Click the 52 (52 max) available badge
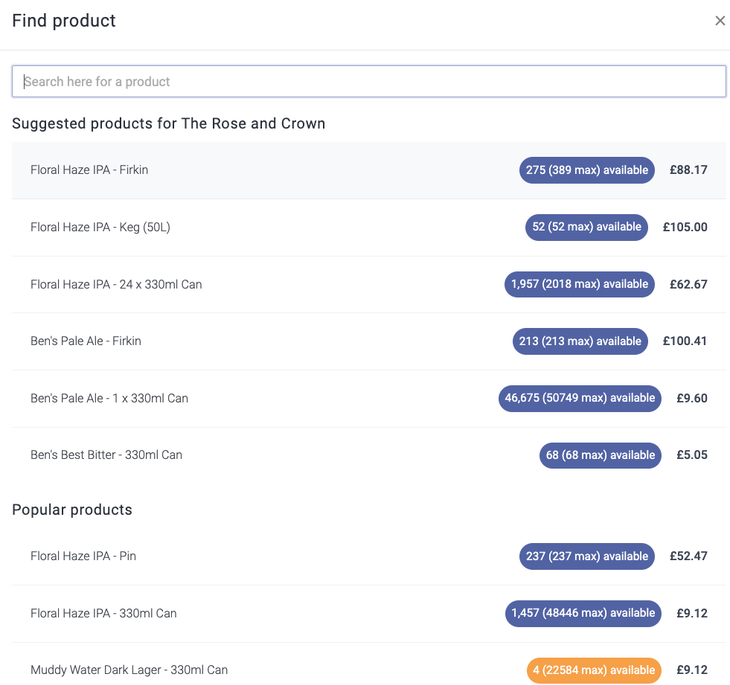This screenshot has height=685, width=730. [x=587, y=227]
